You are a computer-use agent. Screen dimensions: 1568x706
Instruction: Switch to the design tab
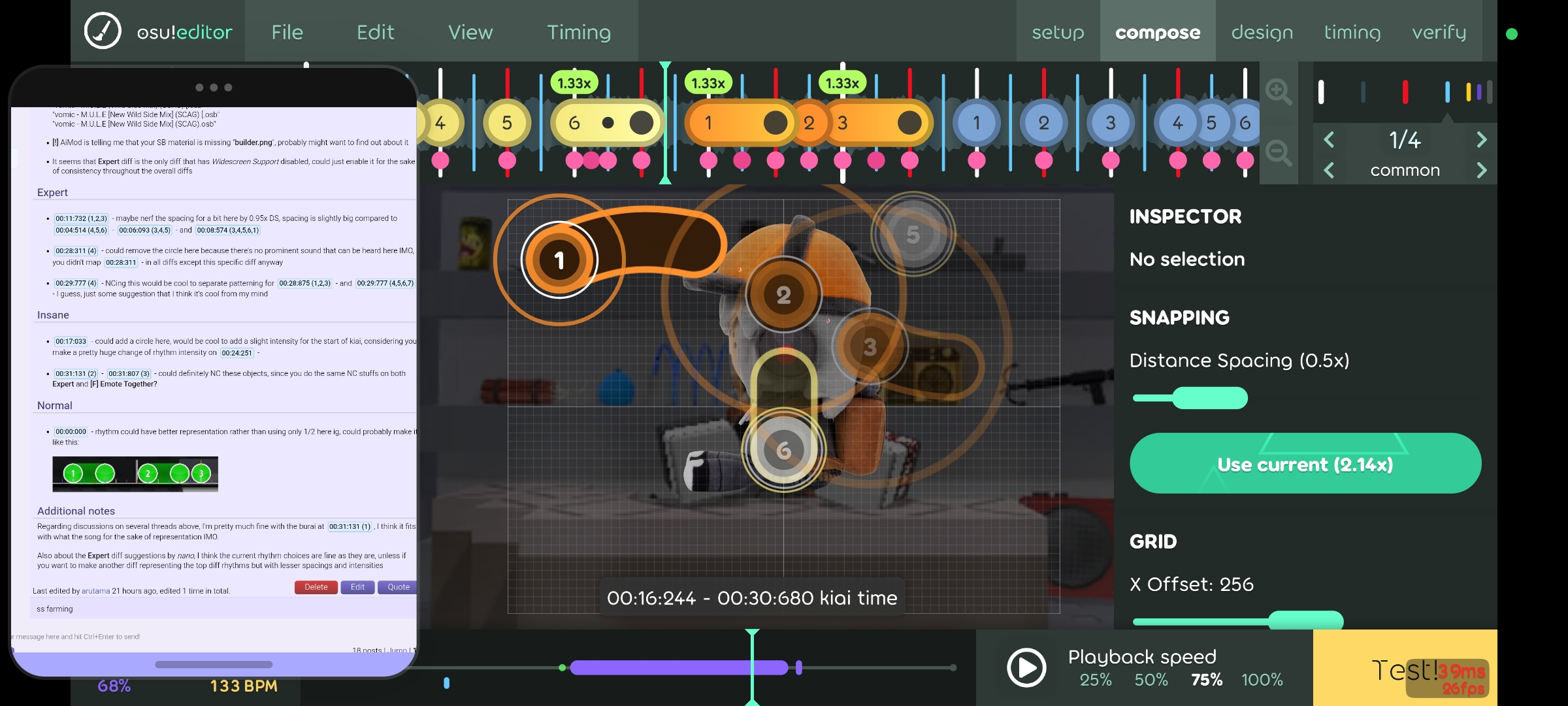[1262, 32]
